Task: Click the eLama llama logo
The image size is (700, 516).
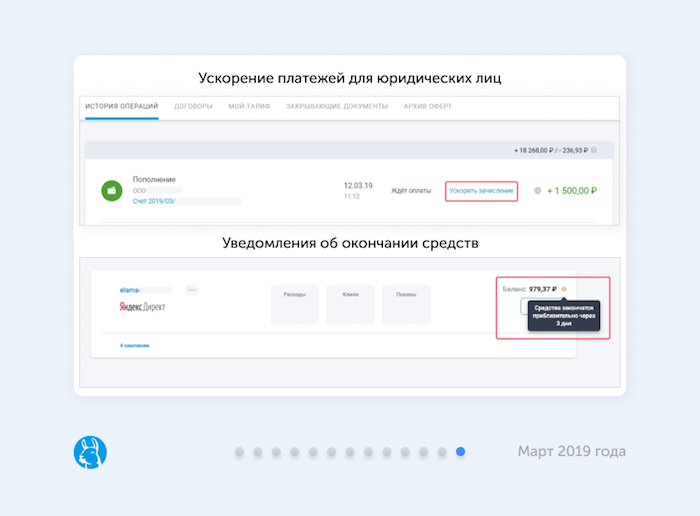Action: coord(90,452)
